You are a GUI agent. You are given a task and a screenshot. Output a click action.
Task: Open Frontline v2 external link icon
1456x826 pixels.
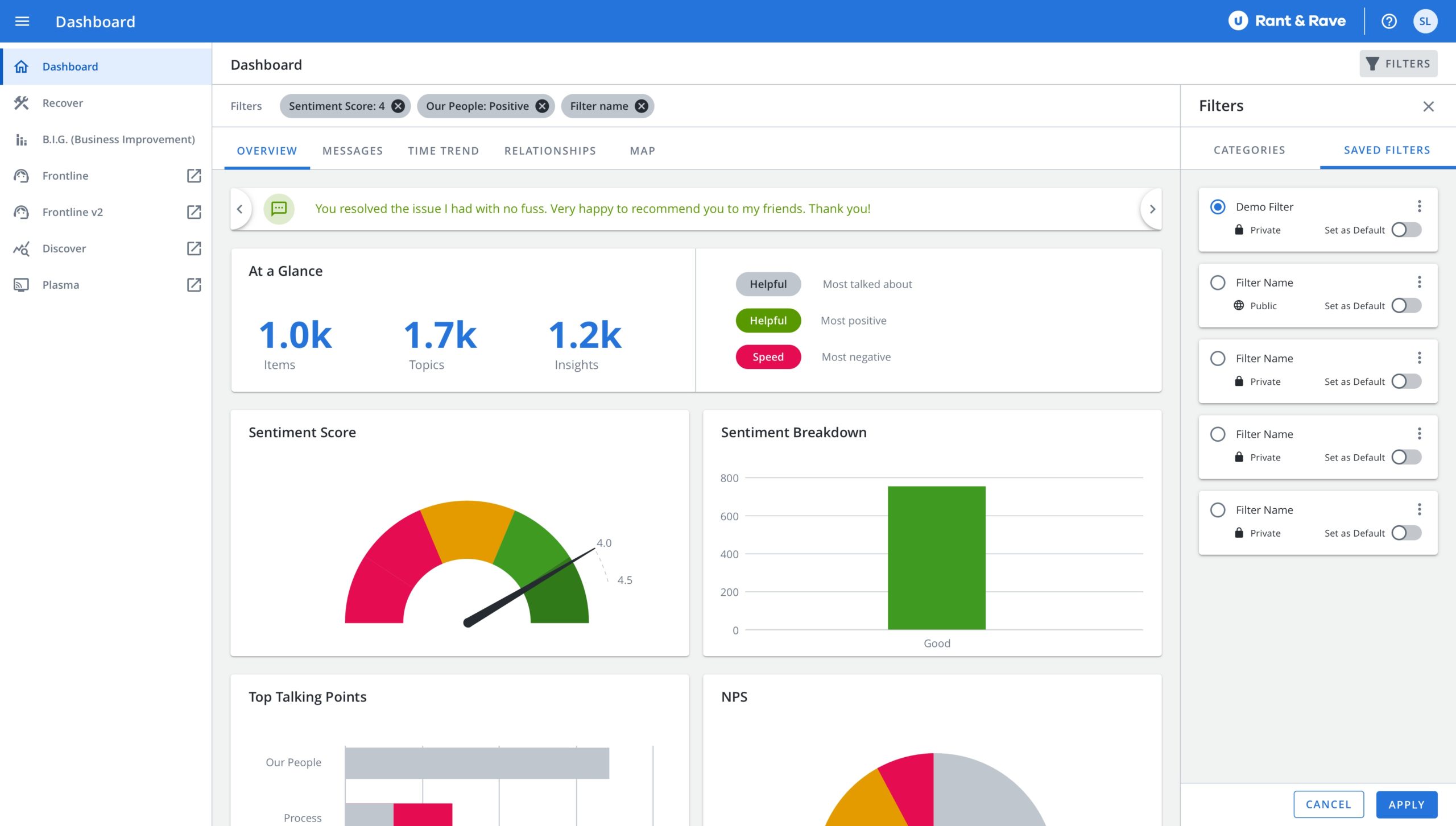(194, 212)
